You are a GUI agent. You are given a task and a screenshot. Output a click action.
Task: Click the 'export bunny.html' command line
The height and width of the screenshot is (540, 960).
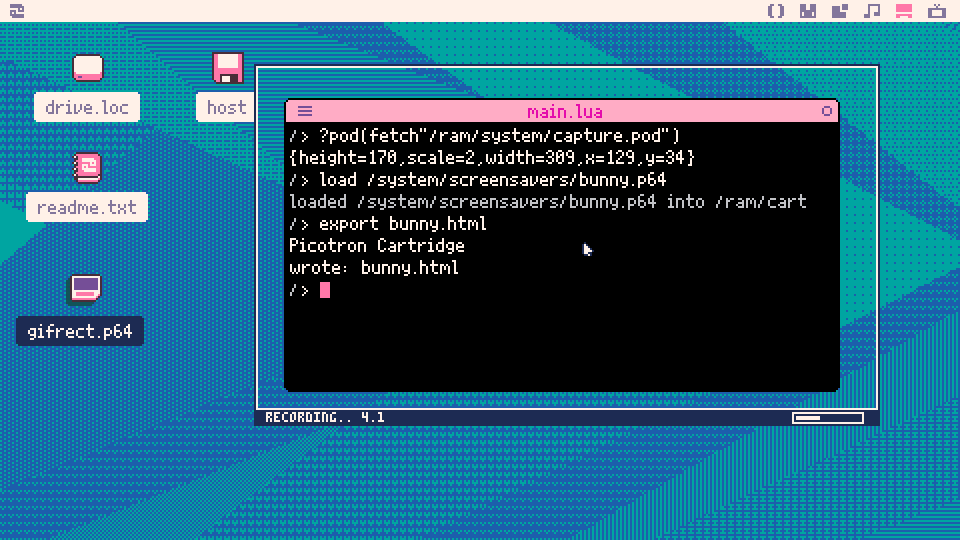pyautogui.click(x=388, y=224)
